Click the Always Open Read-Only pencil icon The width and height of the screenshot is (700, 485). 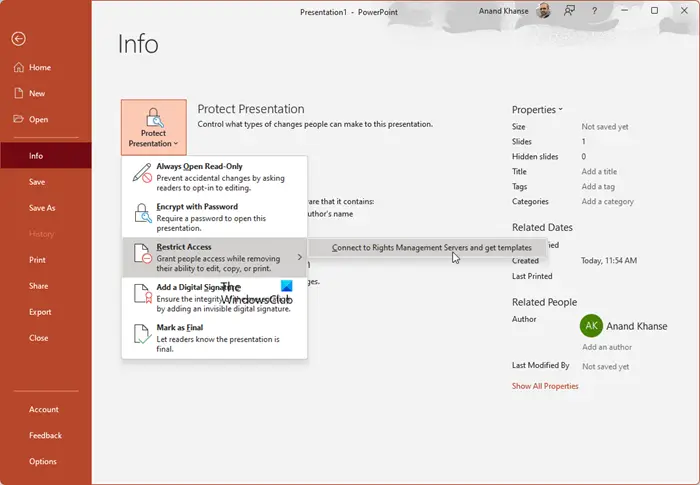[x=142, y=173]
